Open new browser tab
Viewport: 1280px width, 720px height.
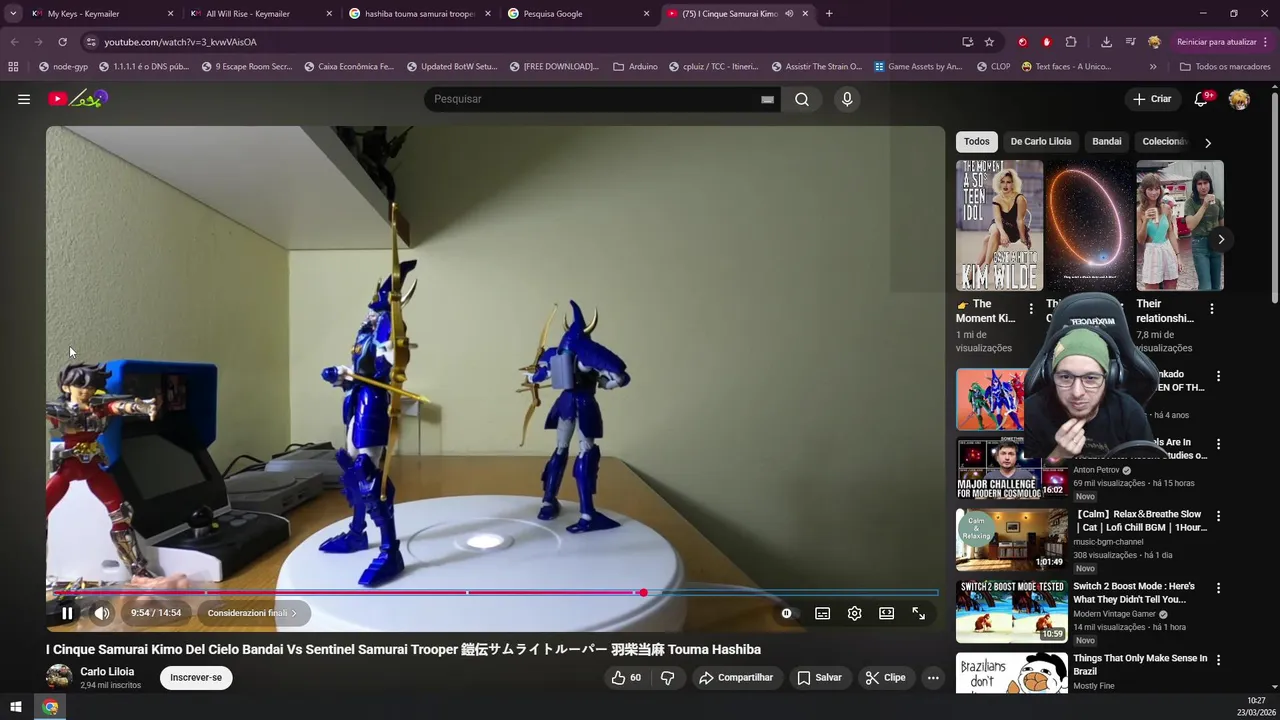(x=829, y=14)
